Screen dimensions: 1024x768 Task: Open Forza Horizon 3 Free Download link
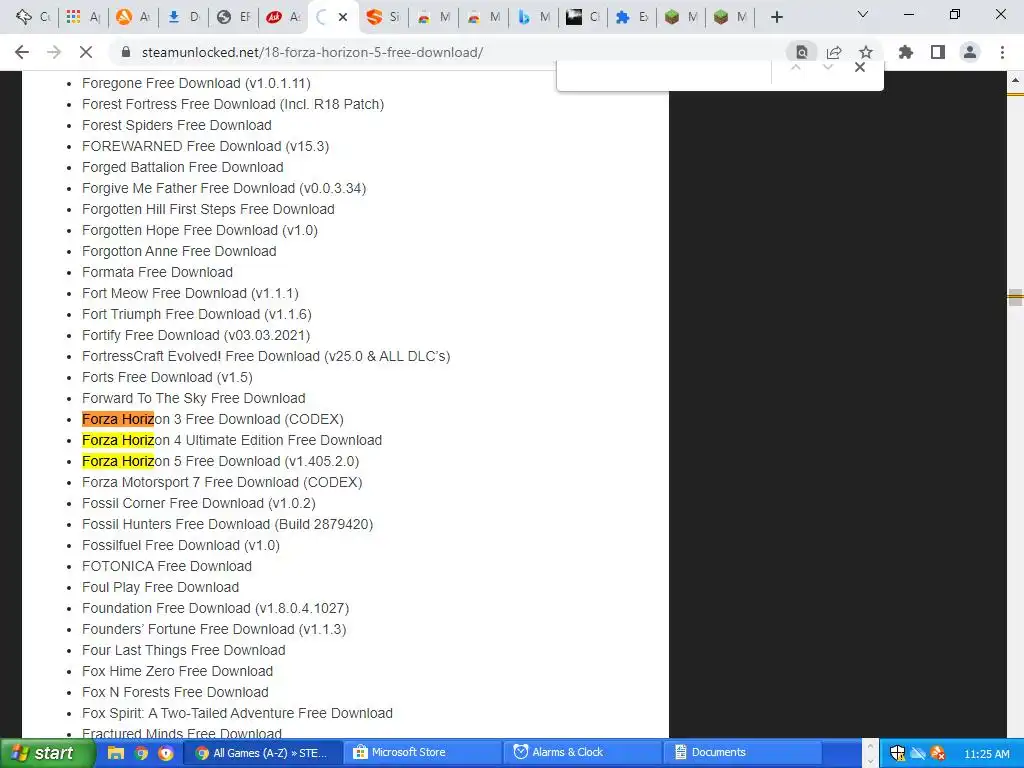click(x=213, y=419)
